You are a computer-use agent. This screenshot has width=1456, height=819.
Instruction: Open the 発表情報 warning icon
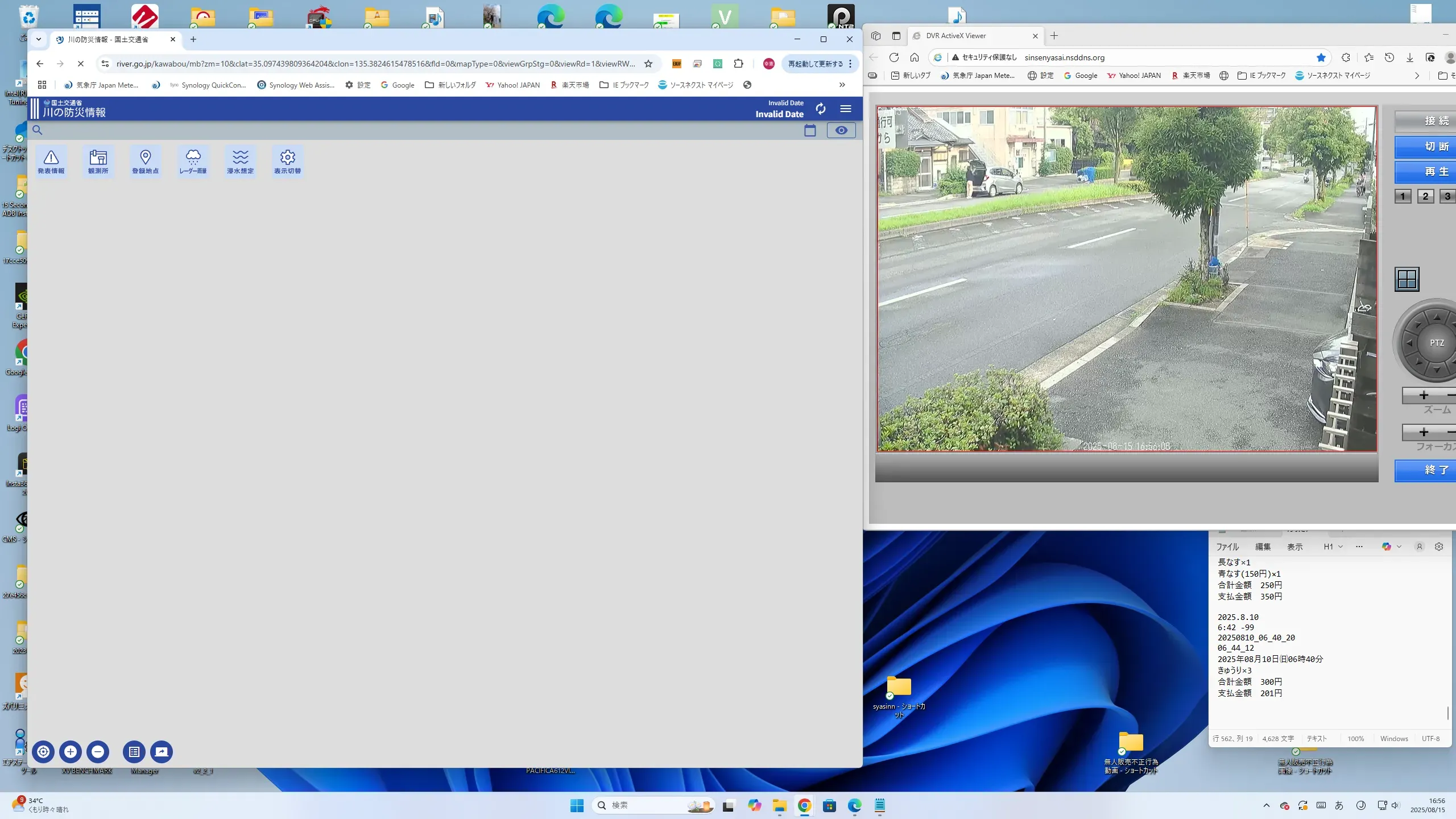(x=51, y=162)
